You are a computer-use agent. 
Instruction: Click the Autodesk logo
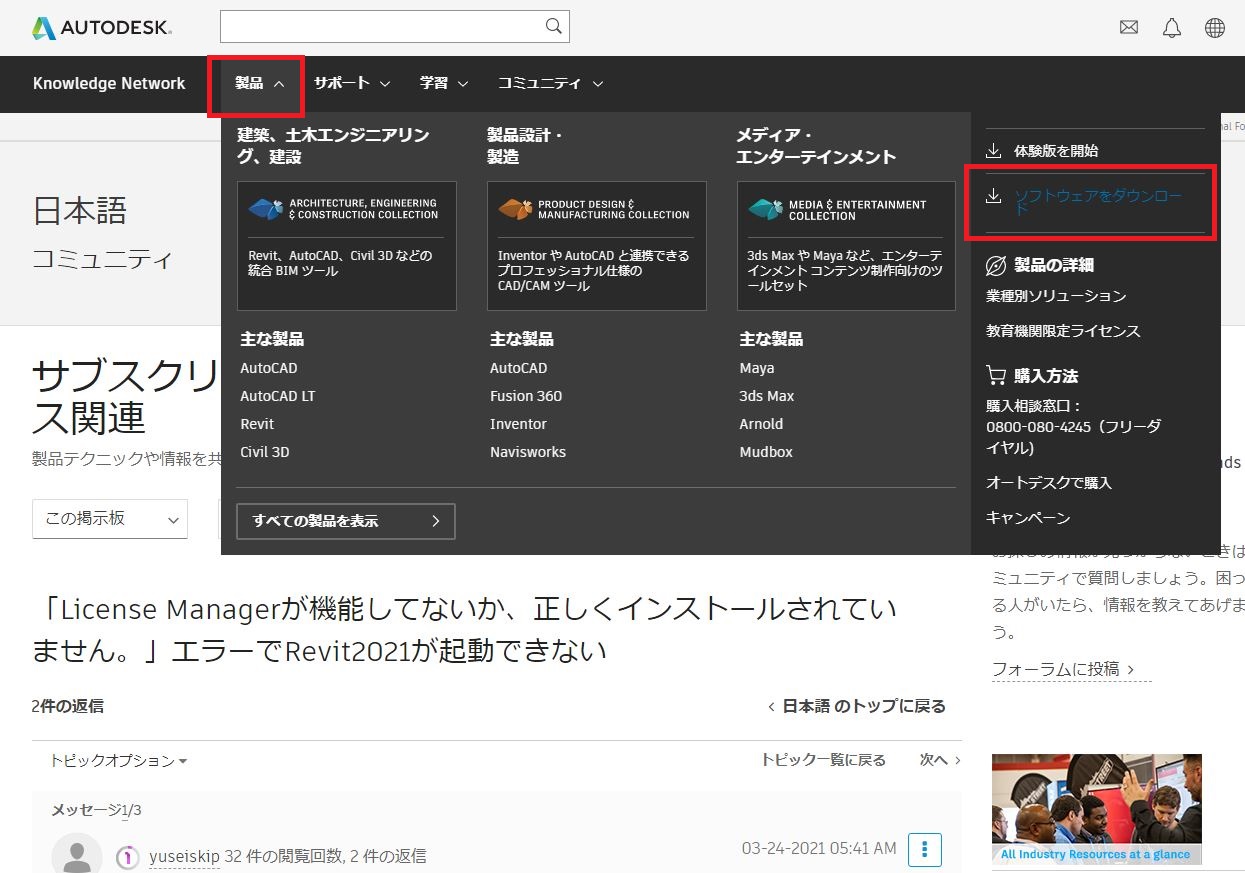coord(102,28)
